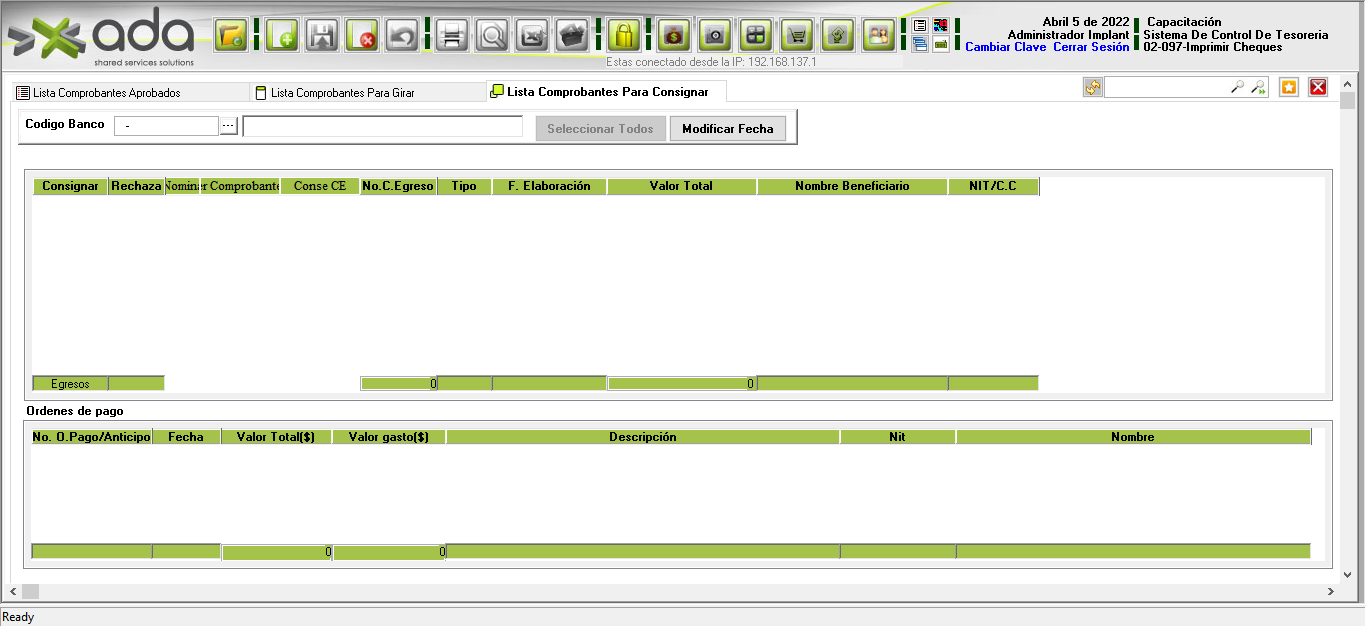Open the Lista Comprobantes Para Girar tab
The height and width of the screenshot is (627, 1366).
click(x=342, y=93)
